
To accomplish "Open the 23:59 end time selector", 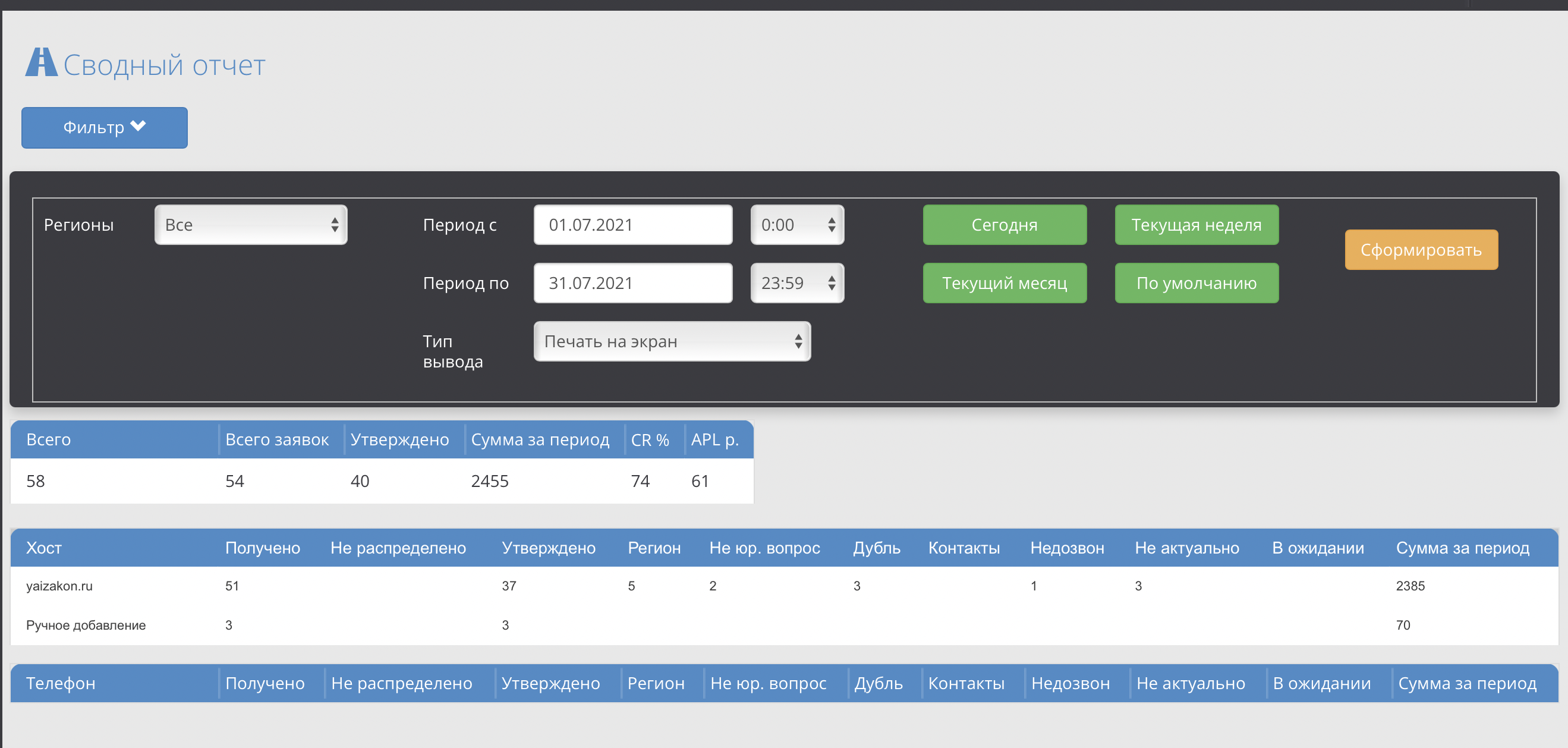I will tap(796, 282).
